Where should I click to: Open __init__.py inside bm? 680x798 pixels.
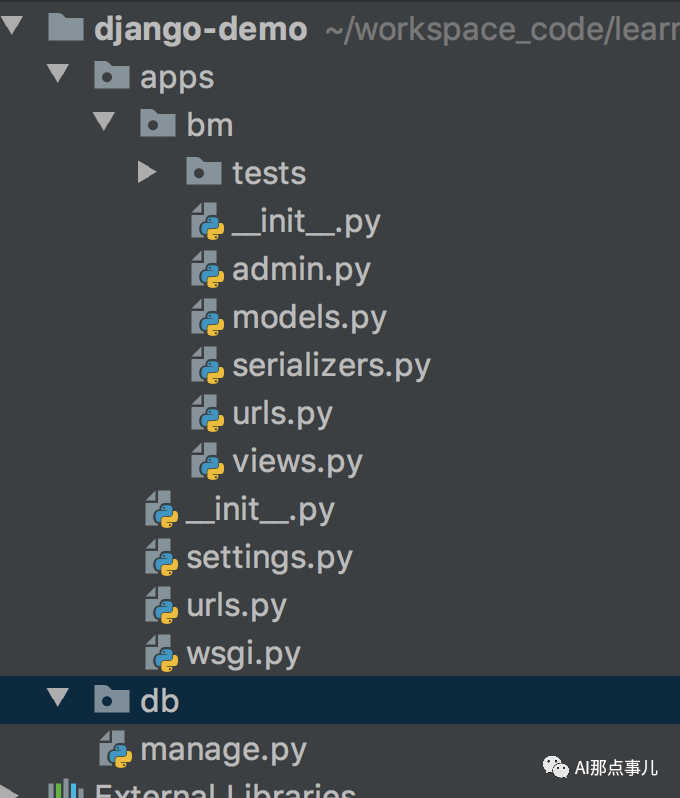click(x=306, y=222)
